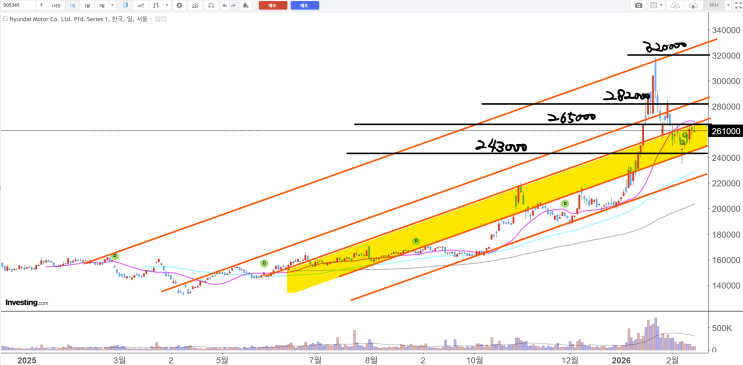The image size is (743, 365).
Task: Click the symbol code input field
Action: tap(18, 5)
